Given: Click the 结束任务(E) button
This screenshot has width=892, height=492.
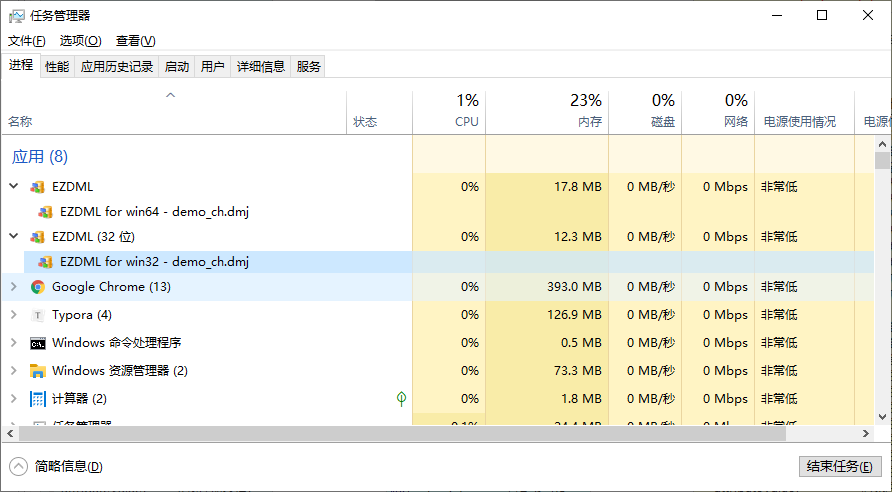Looking at the screenshot, I should point(840,467).
